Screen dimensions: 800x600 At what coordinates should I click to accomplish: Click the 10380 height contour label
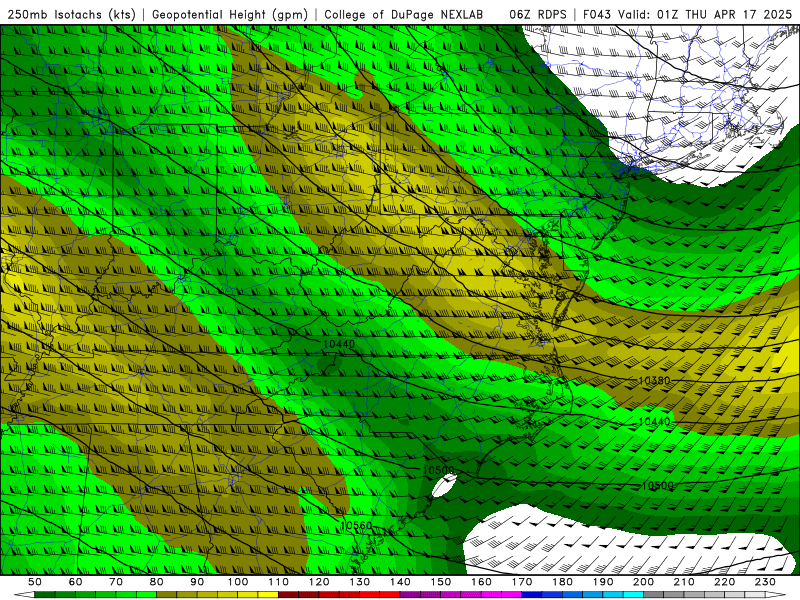tap(654, 381)
